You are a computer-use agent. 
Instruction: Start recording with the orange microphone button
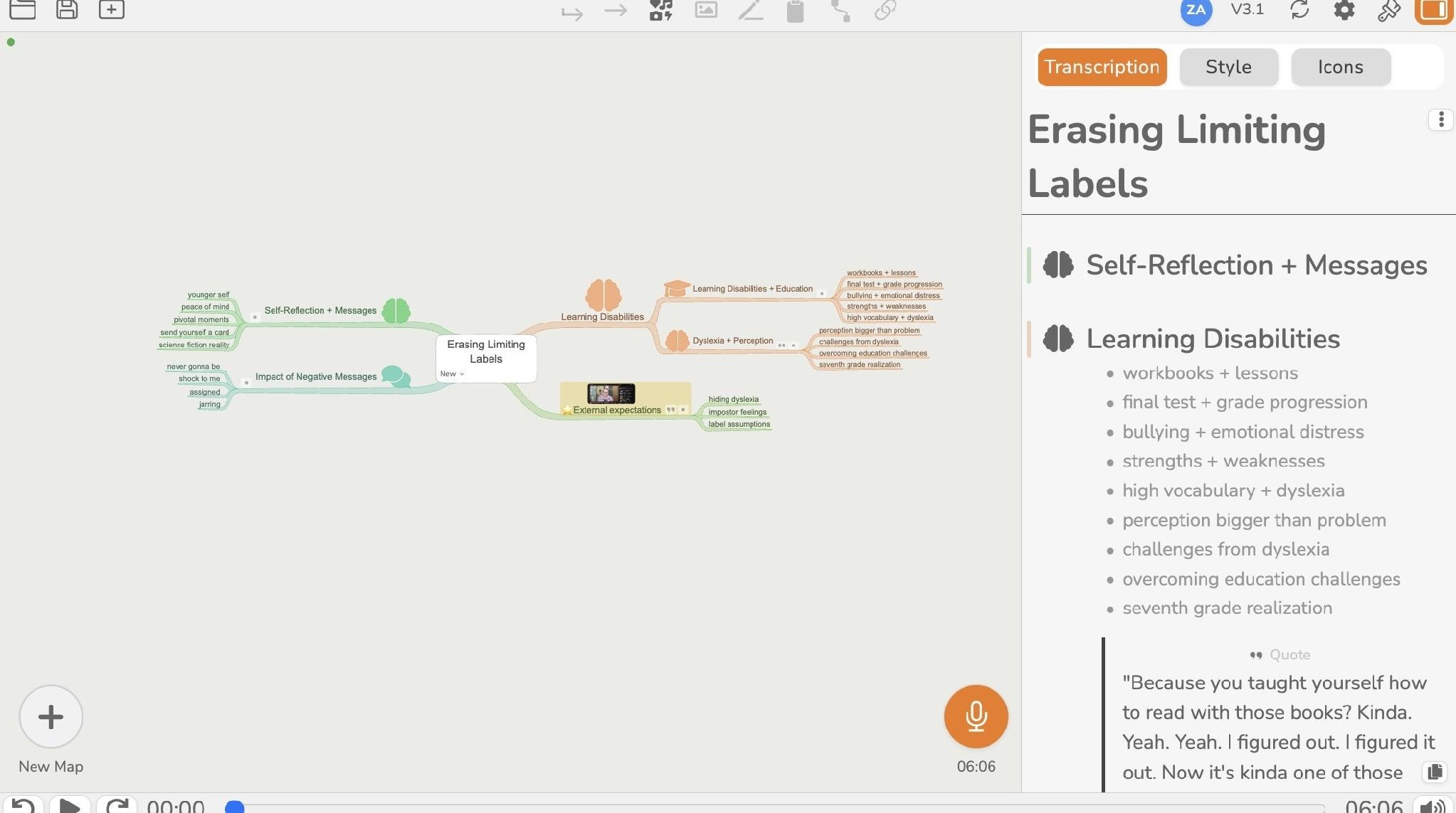tap(976, 716)
